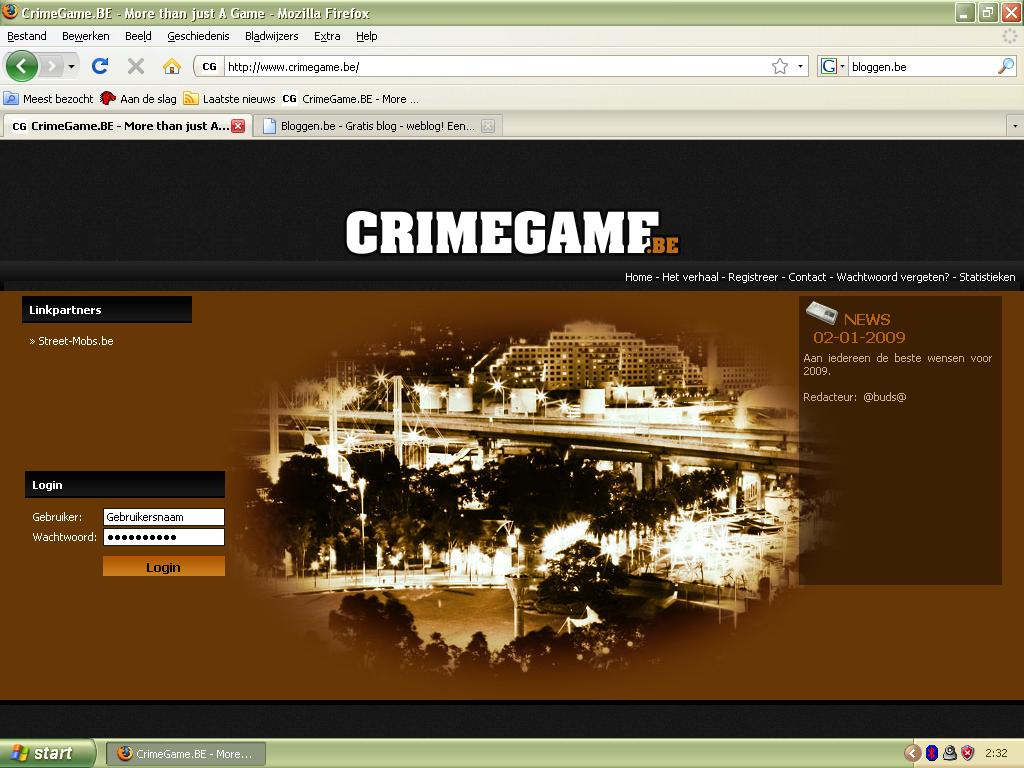Image resolution: width=1024 pixels, height=768 pixels.
Task: Click the green Back navigation arrow
Action: point(21,66)
